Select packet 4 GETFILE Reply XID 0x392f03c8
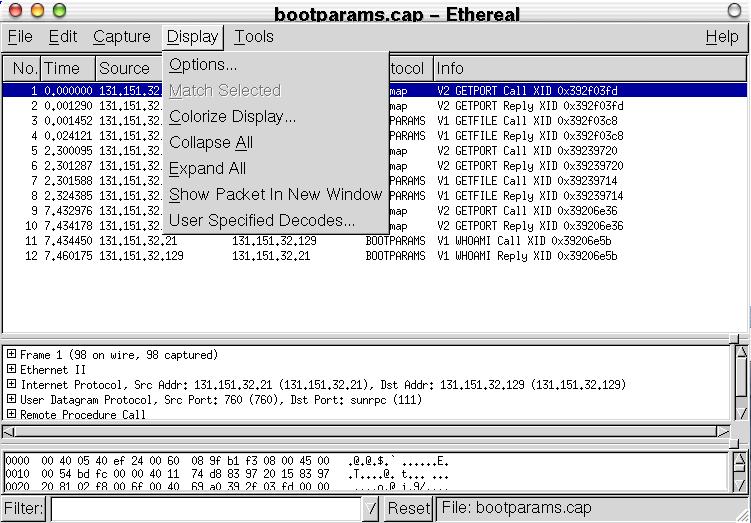751x523 pixels. (x=375, y=136)
